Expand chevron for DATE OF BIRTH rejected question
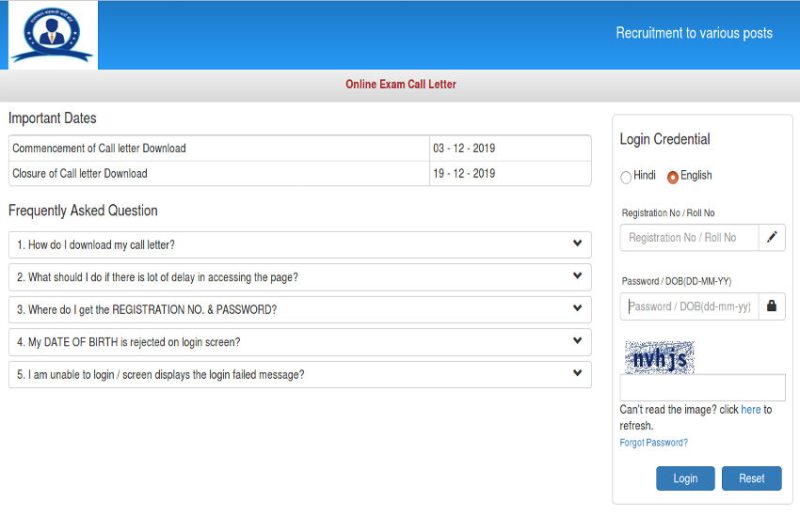The height and width of the screenshot is (517, 800). (x=577, y=341)
